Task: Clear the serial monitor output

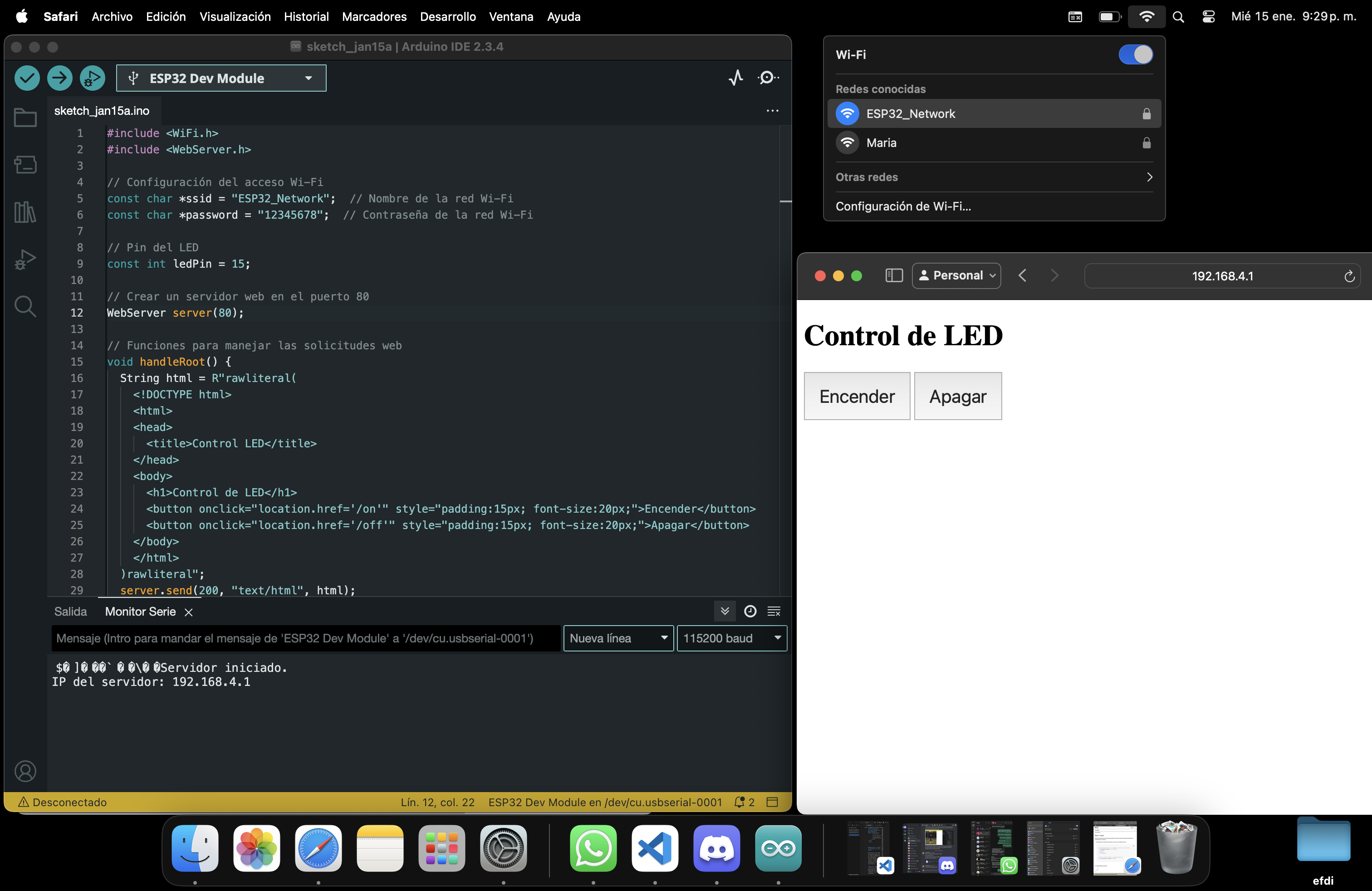Action: (x=774, y=612)
